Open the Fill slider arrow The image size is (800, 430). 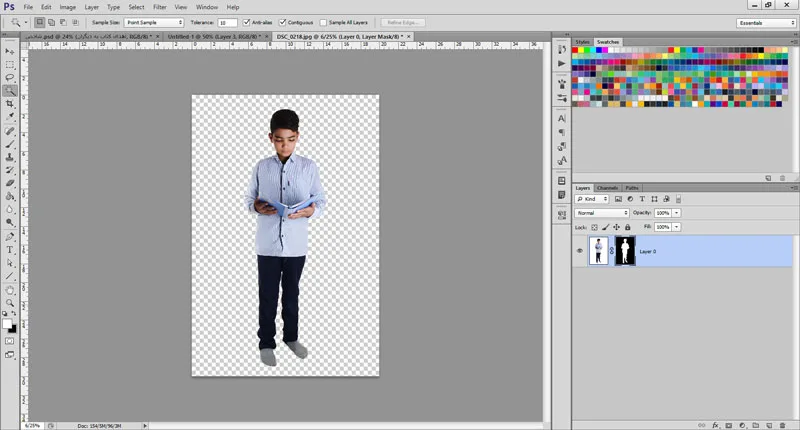[x=677, y=227]
